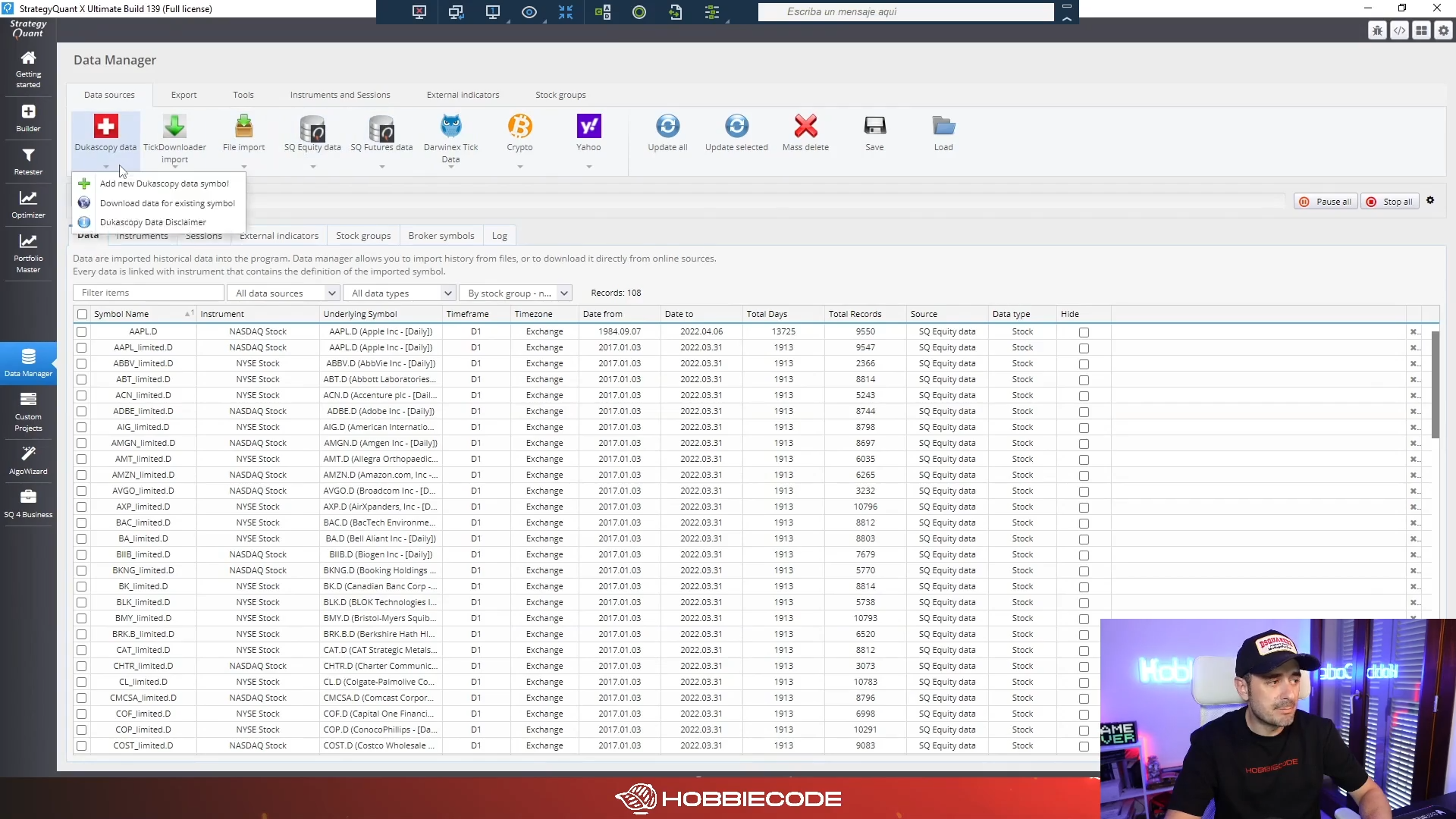Expand Crypto dropdown arrow
Screen dimensions: 1456x819
click(x=519, y=167)
